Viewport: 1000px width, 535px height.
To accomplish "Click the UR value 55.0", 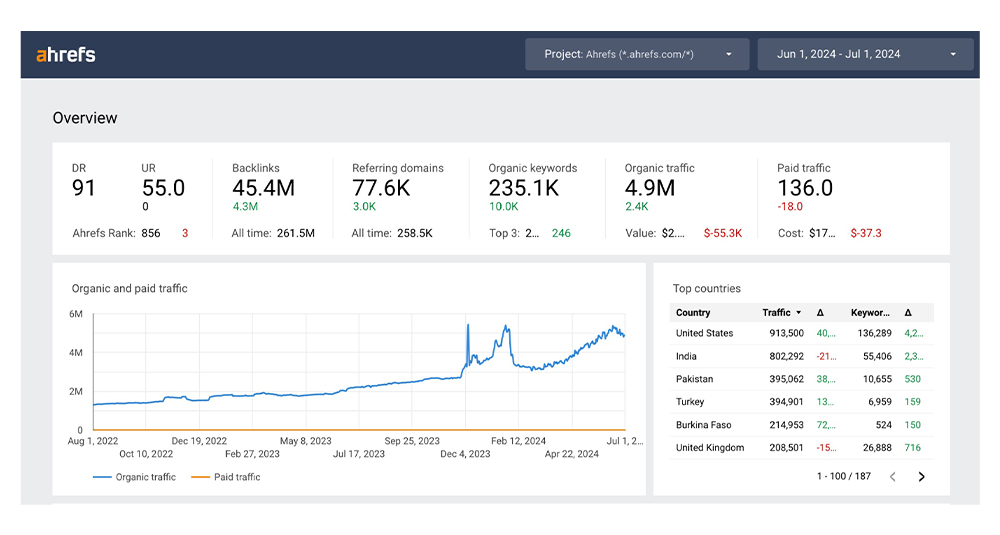I will tap(163, 188).
